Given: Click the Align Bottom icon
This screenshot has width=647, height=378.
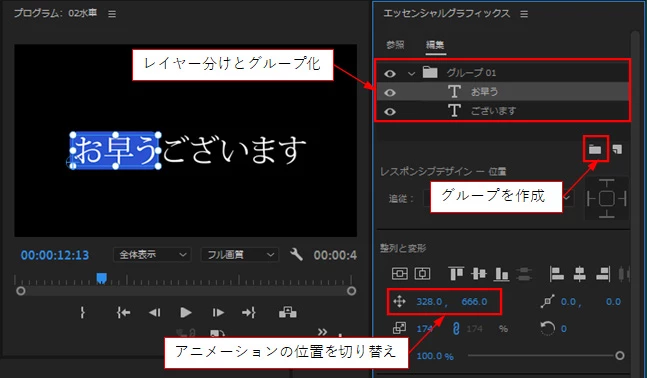Looking at the screenshot, I should coord(501,273).
